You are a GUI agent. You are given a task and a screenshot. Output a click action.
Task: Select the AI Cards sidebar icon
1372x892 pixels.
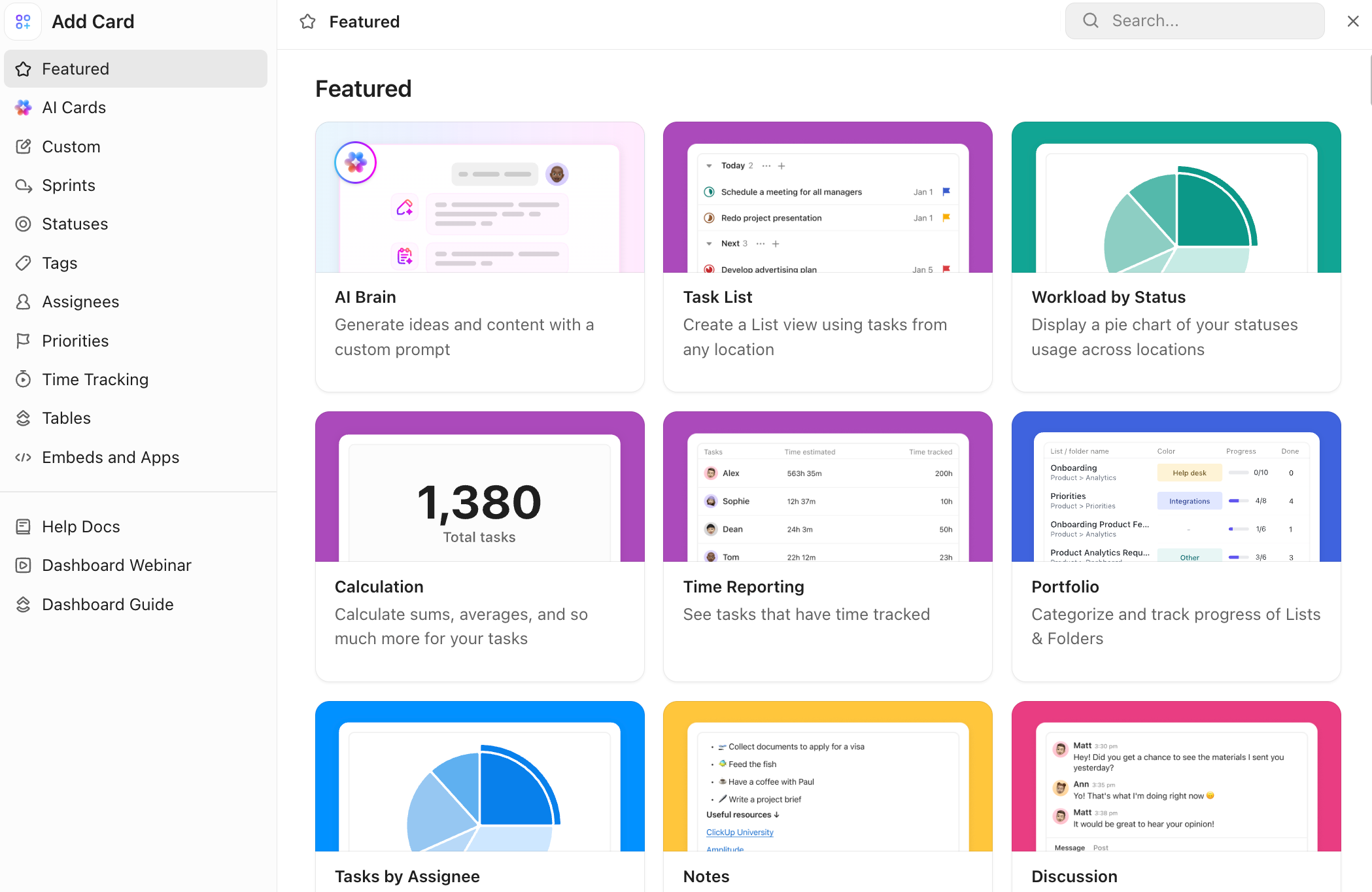[24, 107]
